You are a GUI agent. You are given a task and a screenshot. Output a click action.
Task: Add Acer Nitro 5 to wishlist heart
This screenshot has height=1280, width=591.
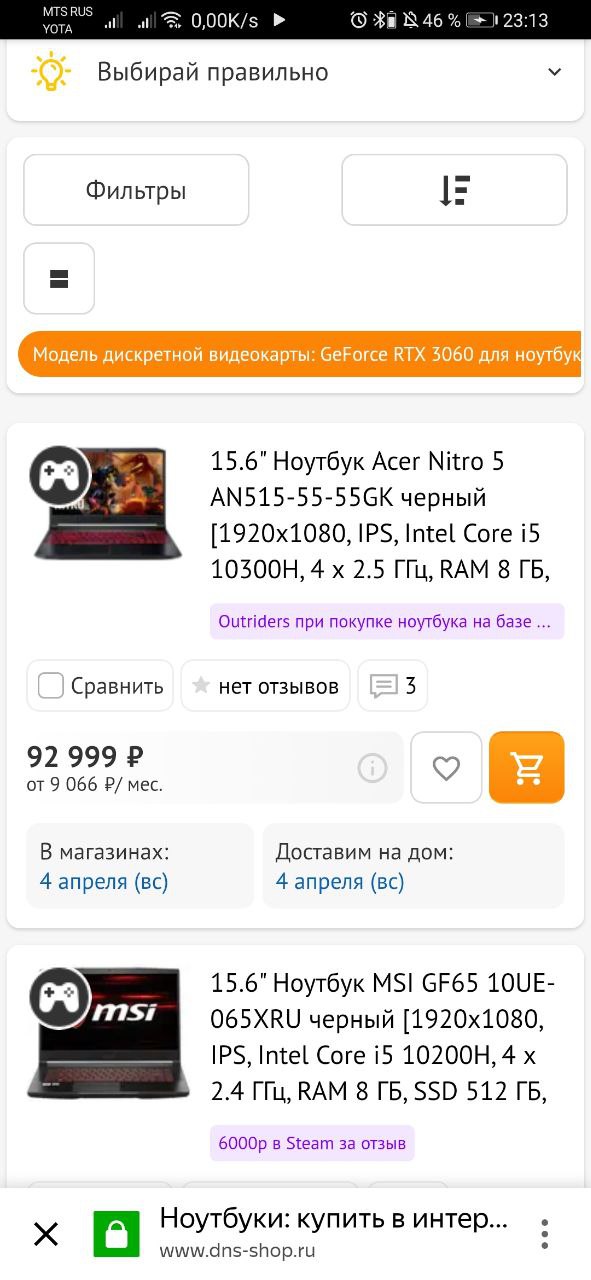446,767
